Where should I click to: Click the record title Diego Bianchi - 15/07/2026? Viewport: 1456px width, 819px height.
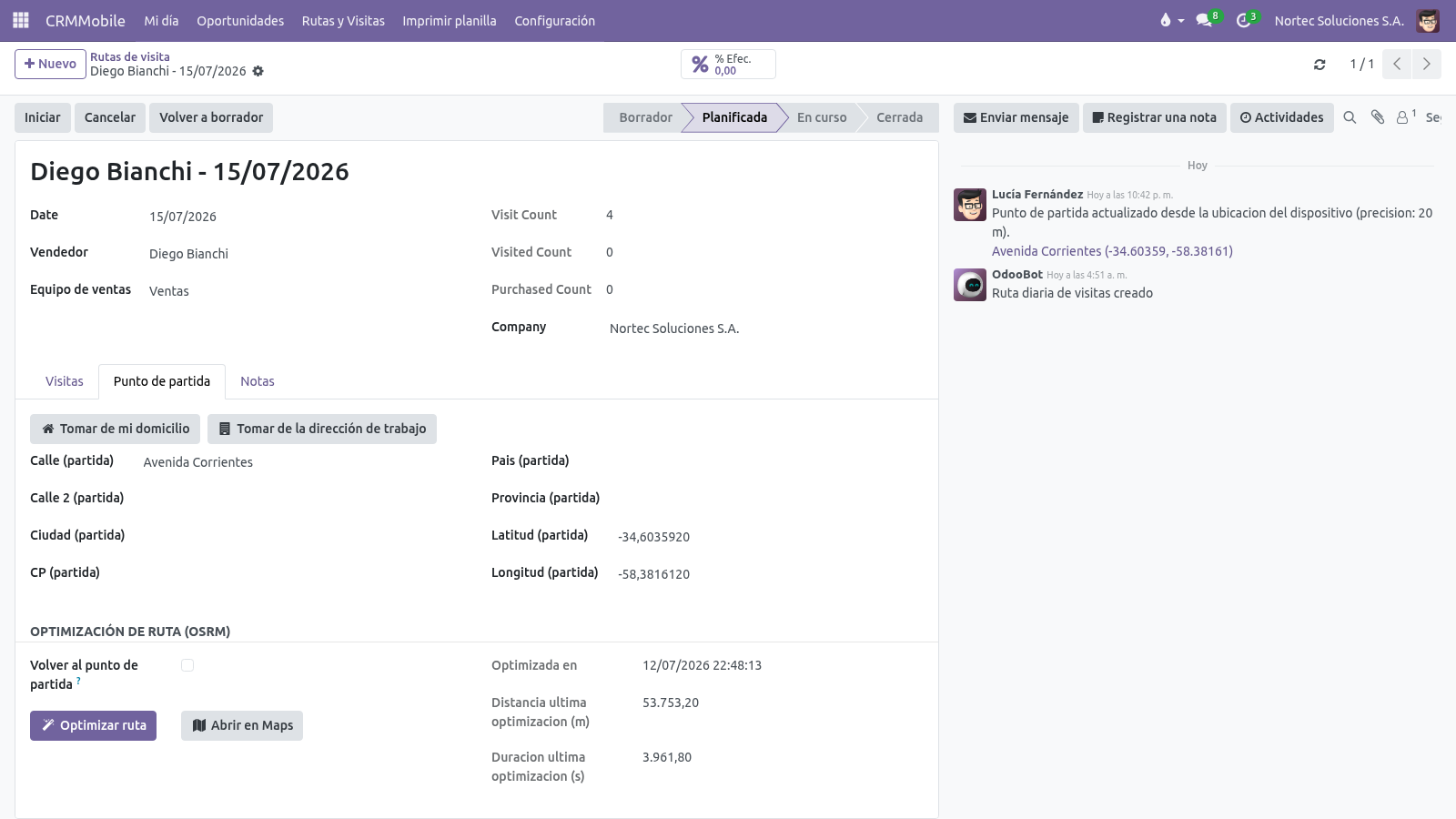189,171
